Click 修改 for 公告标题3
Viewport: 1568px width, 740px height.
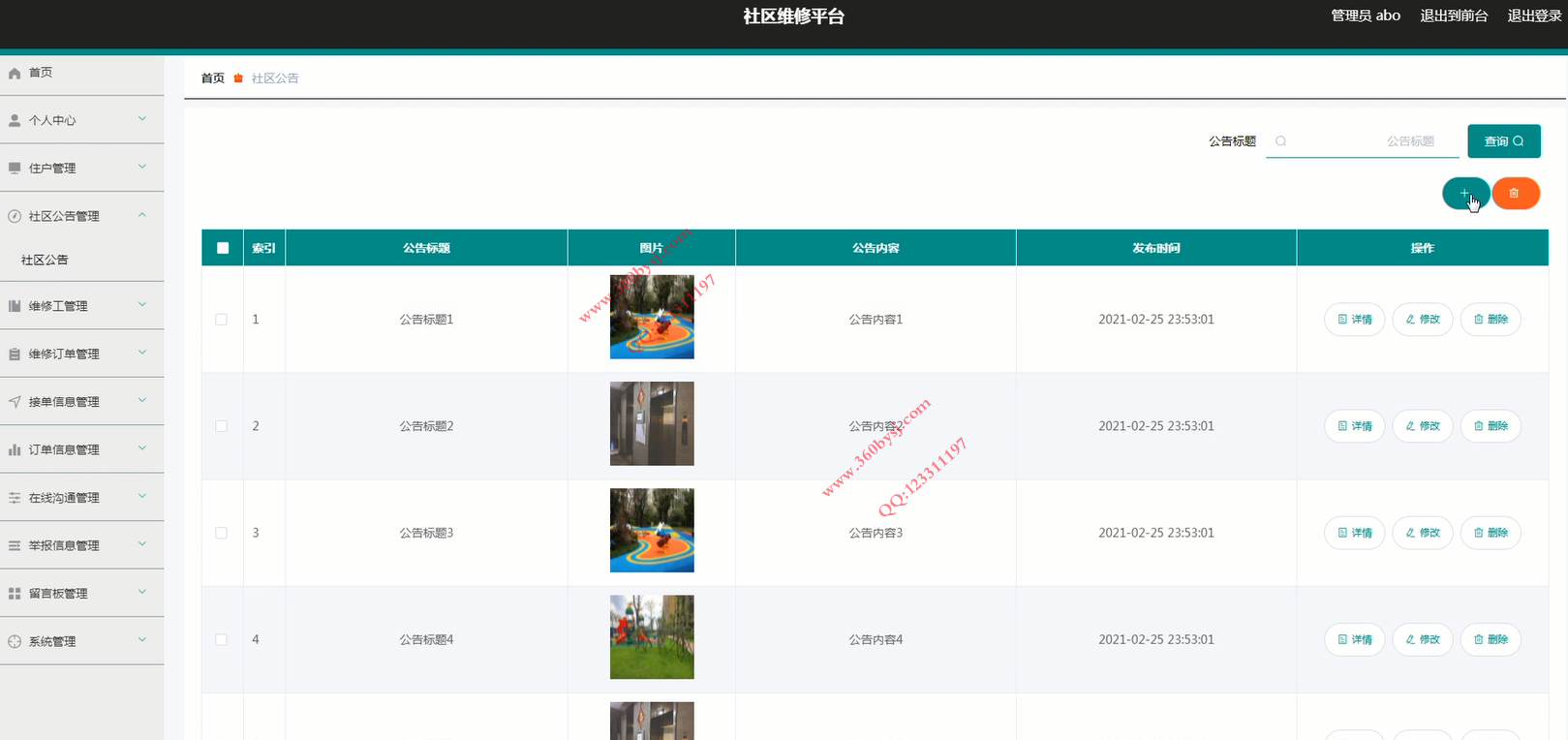pyautogui.click(x=1423, y=533)
